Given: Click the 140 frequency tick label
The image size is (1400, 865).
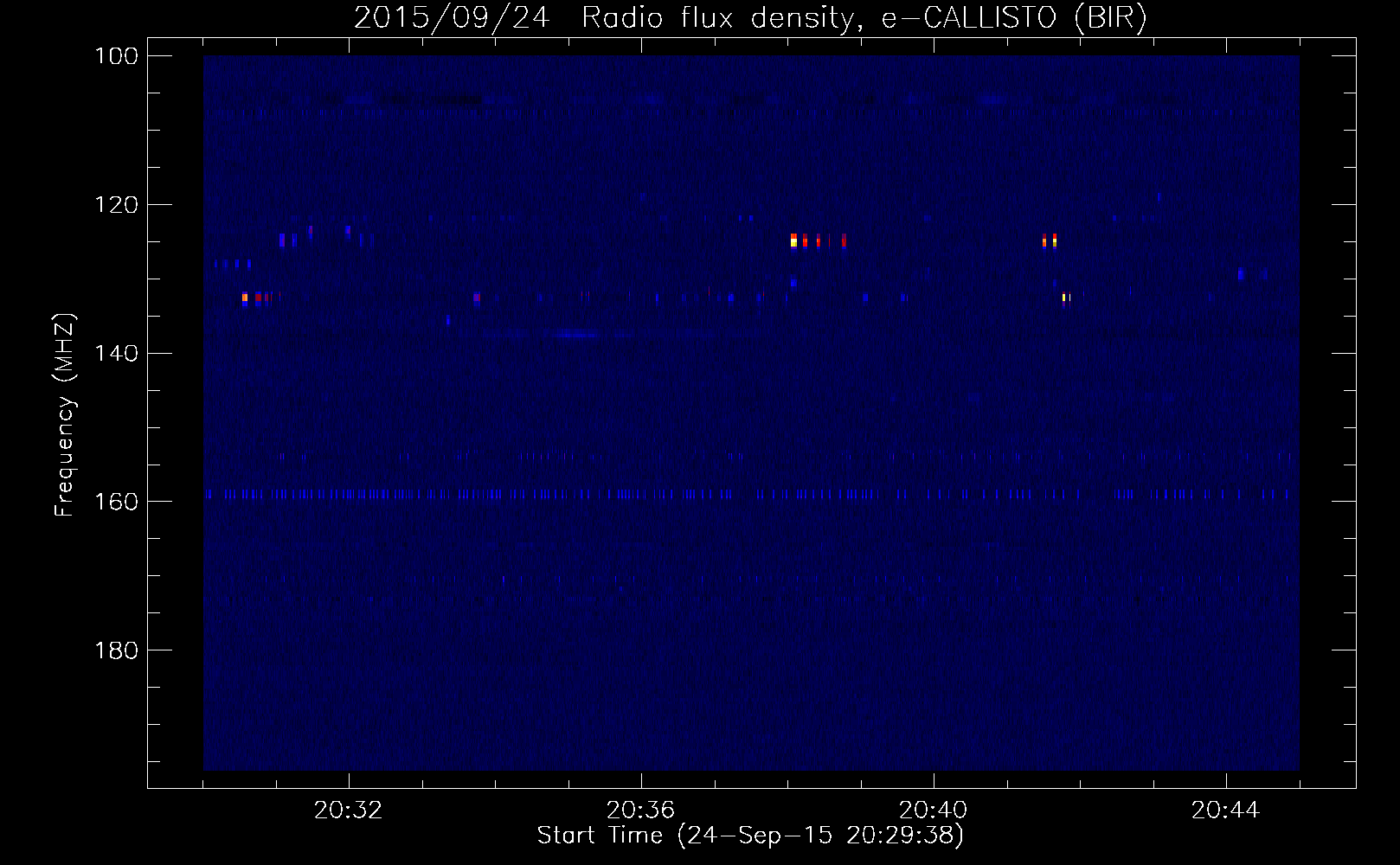Looking at the screenshot, I should pyautogui.click(x=116, y=354).
